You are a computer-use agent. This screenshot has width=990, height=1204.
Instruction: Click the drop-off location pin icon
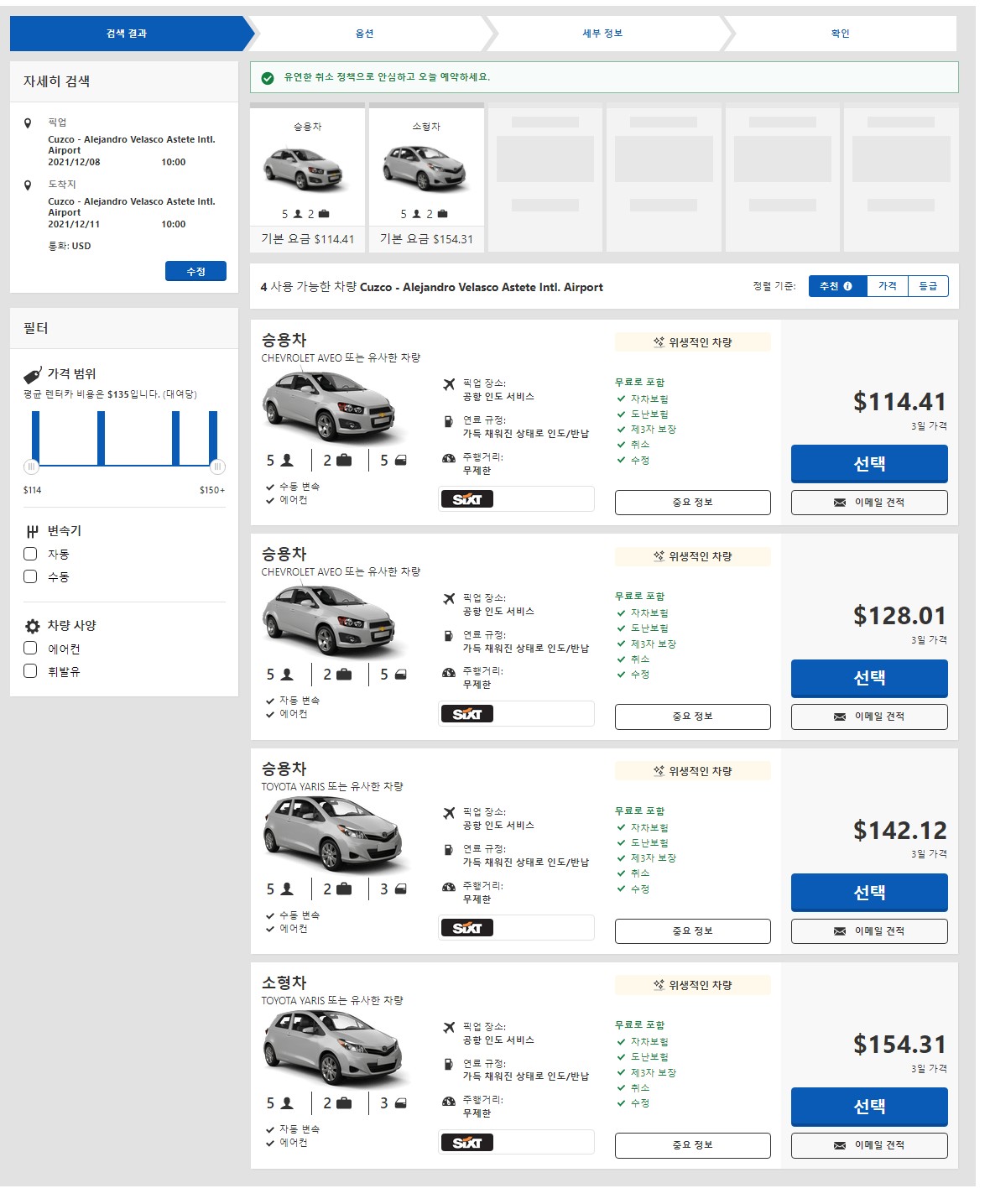pyautogui.click(x=28, y=185)
